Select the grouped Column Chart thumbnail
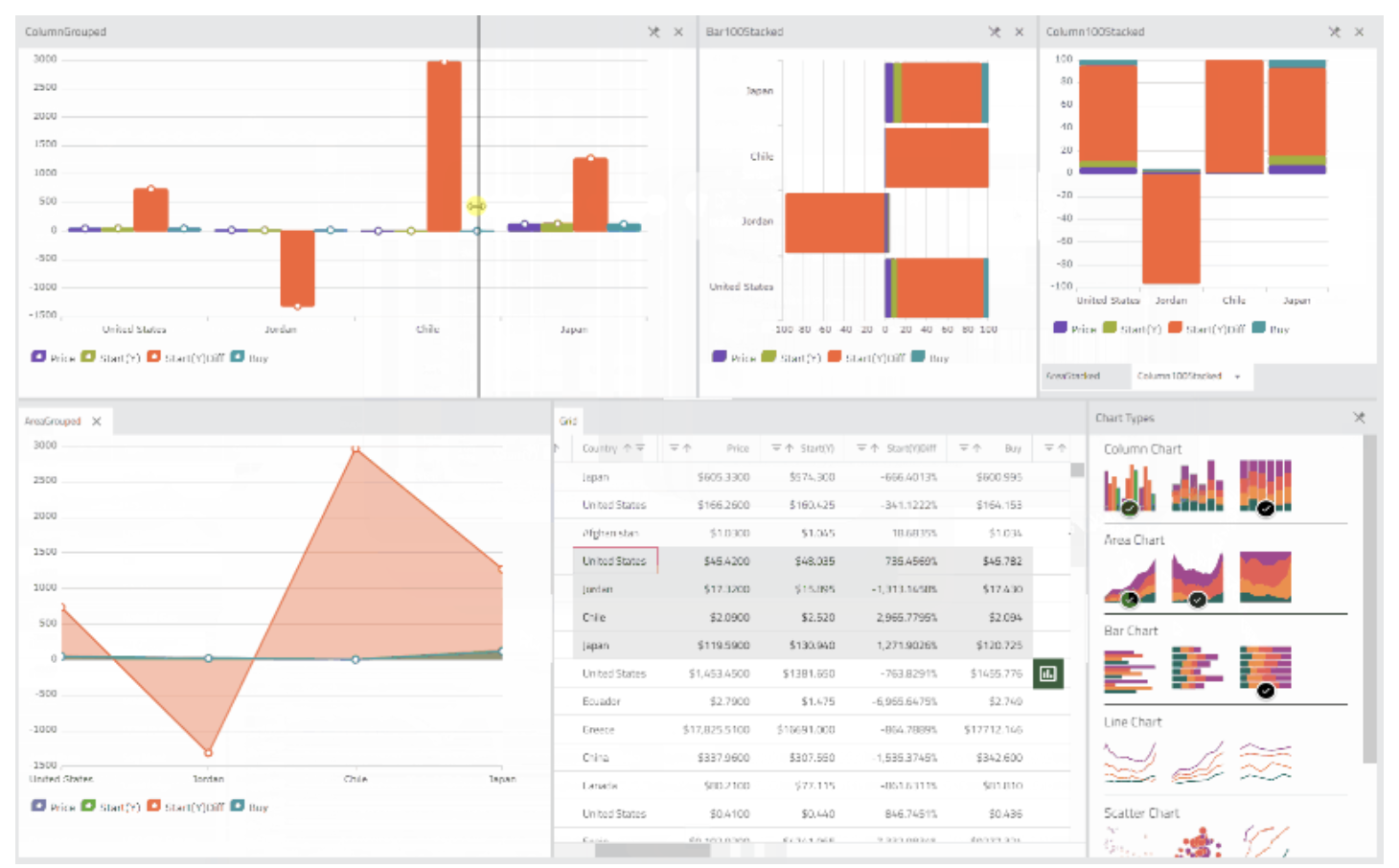The height and width of the screenshot is (868, 1399). pyautogui.click(x=1129, y=487)
